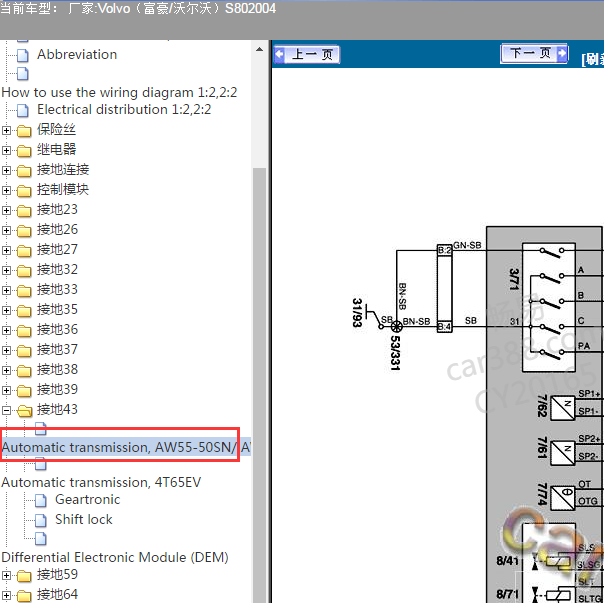Open the Abbreviation document
The height and width of the screenshot is (603, 604).
77,55
